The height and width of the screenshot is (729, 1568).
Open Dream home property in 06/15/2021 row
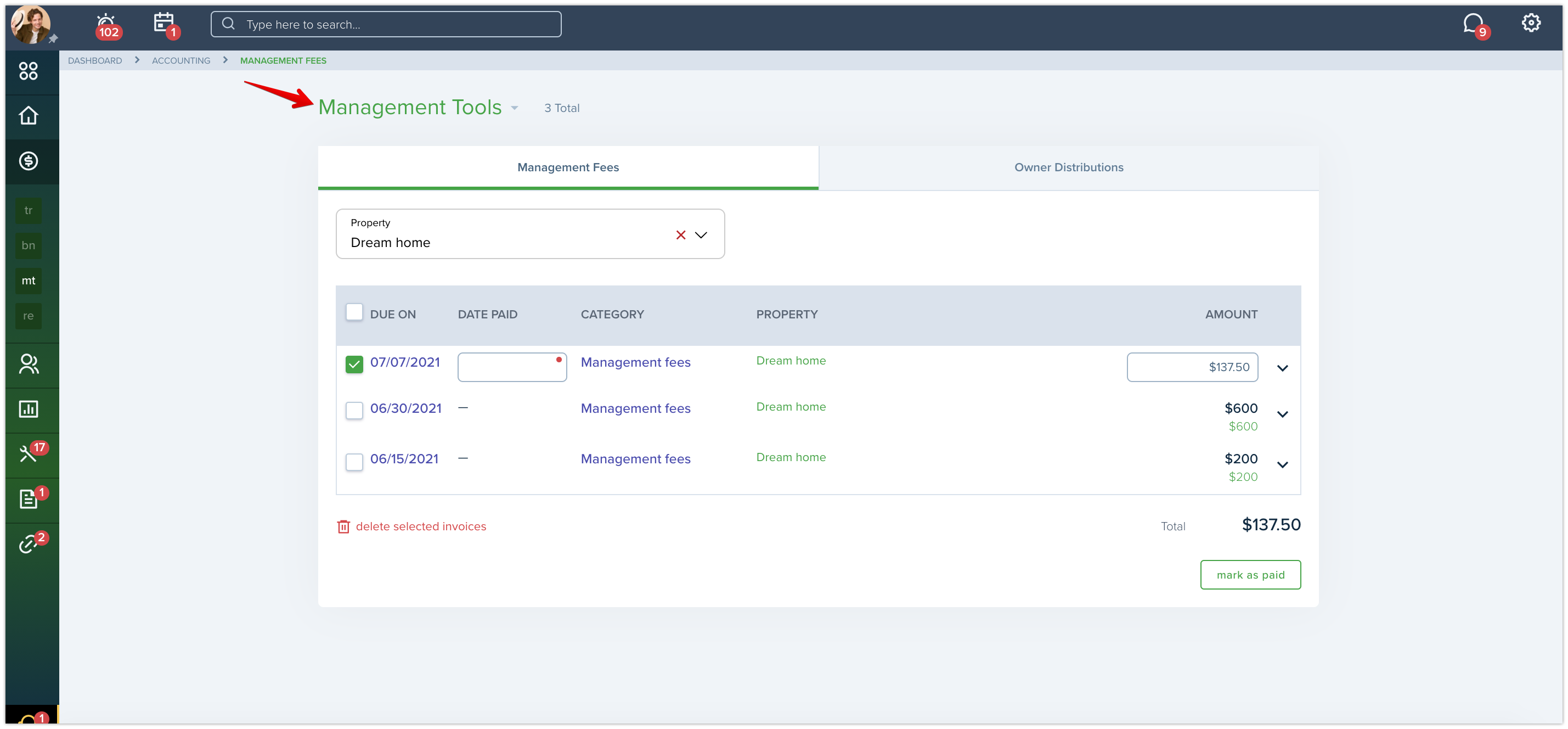[791, 457]
